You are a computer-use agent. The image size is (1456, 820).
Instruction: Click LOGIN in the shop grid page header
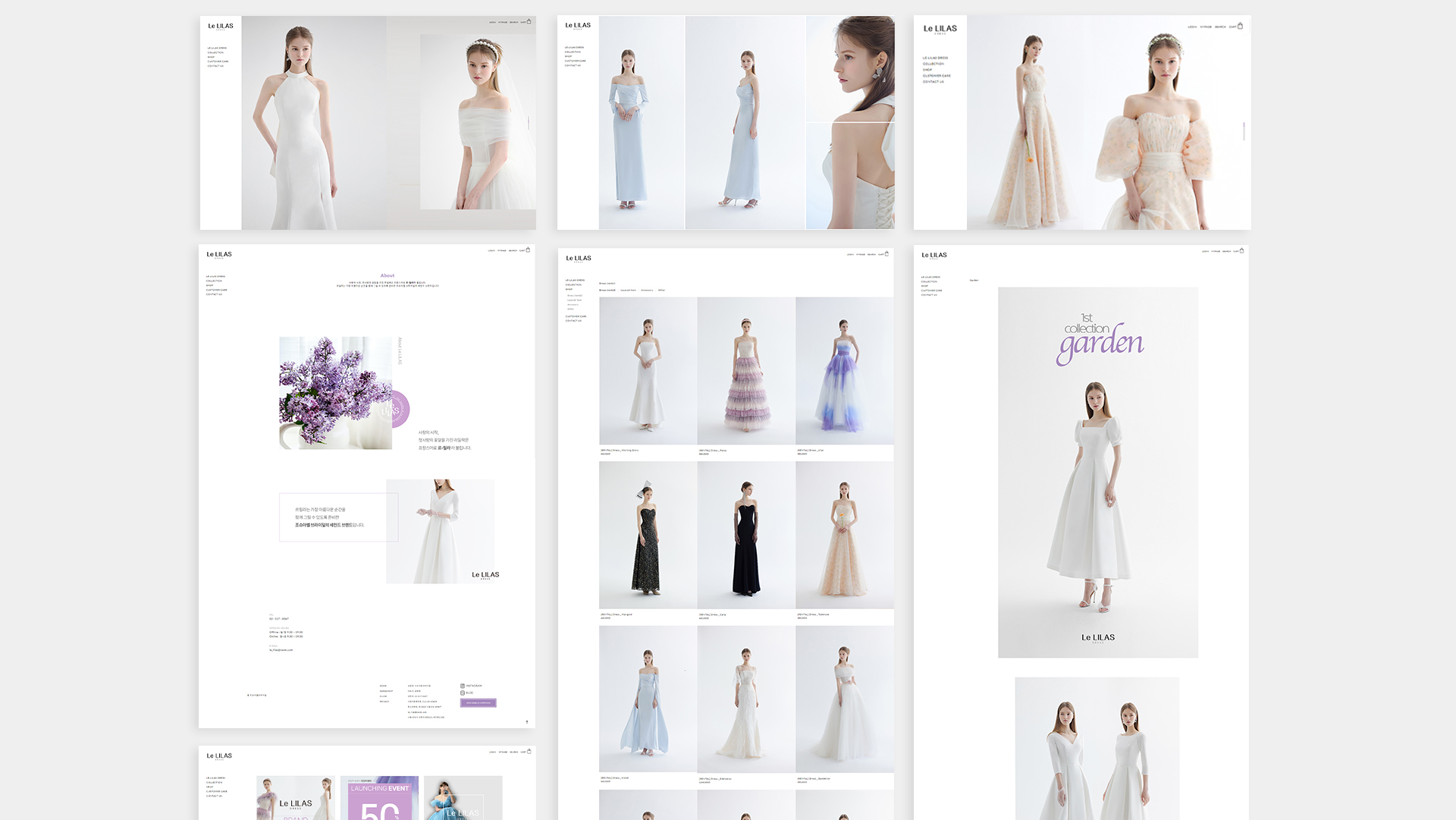(850, 255)
